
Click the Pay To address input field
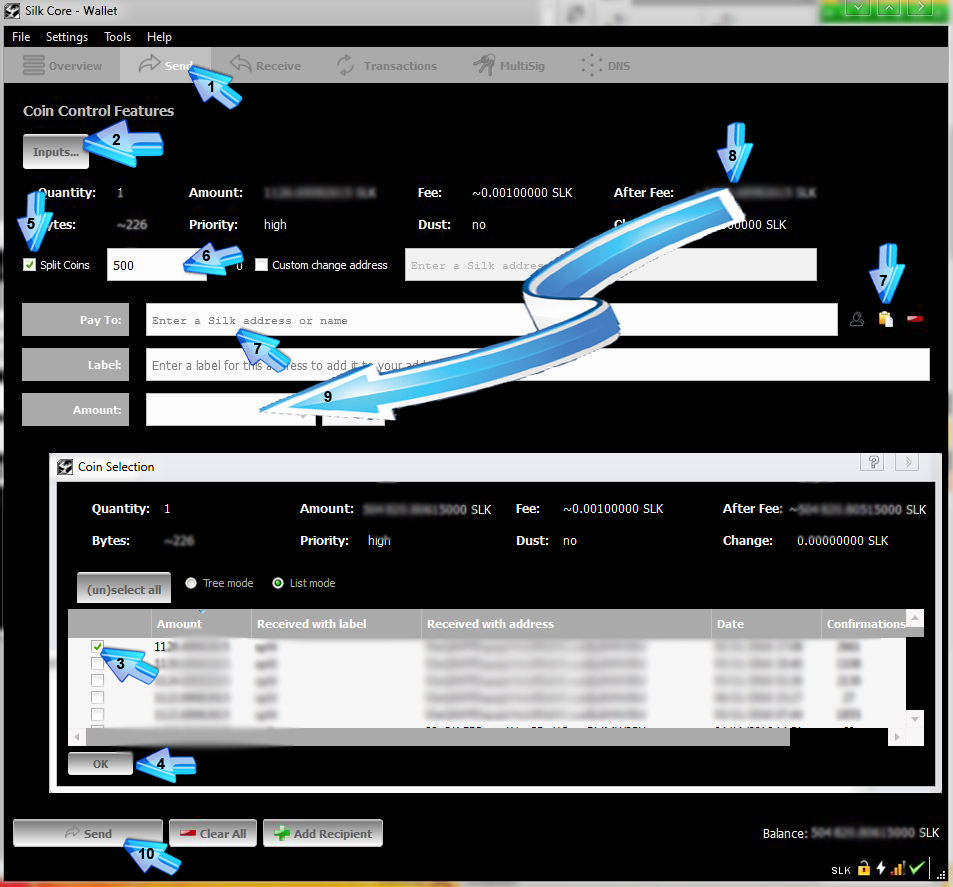491,319
